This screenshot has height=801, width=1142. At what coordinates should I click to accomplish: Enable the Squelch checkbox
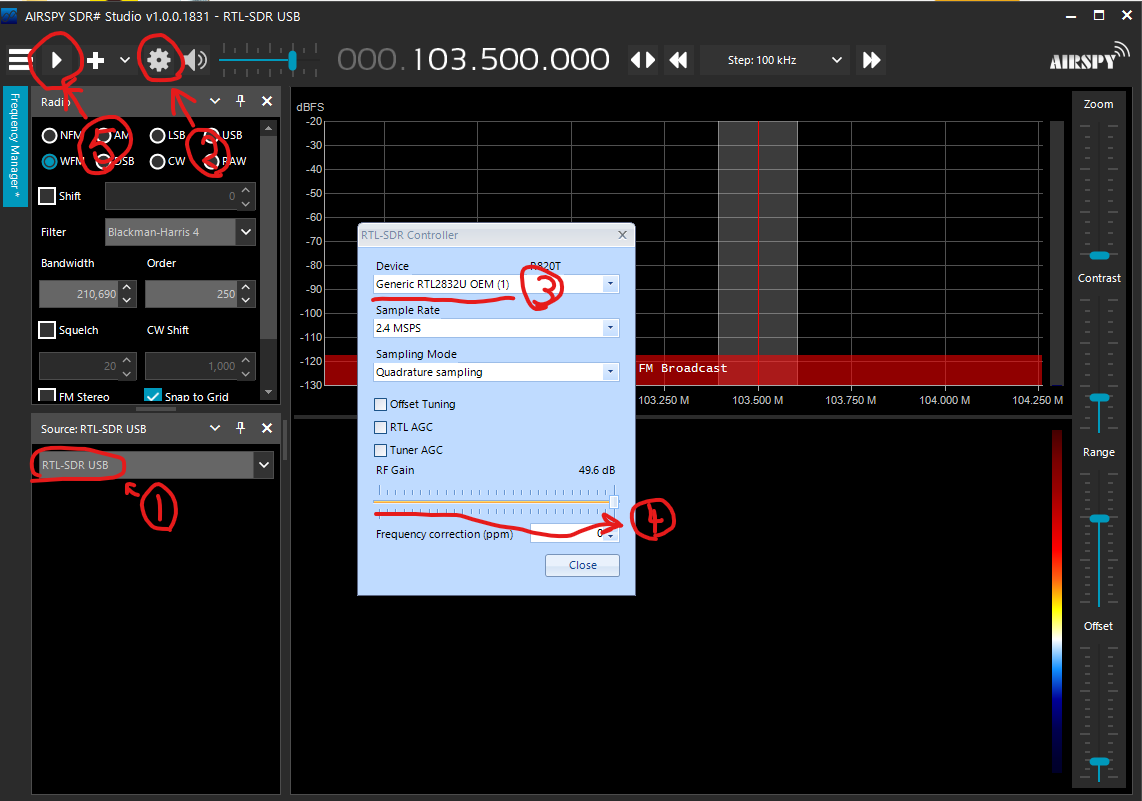[47, 330]
